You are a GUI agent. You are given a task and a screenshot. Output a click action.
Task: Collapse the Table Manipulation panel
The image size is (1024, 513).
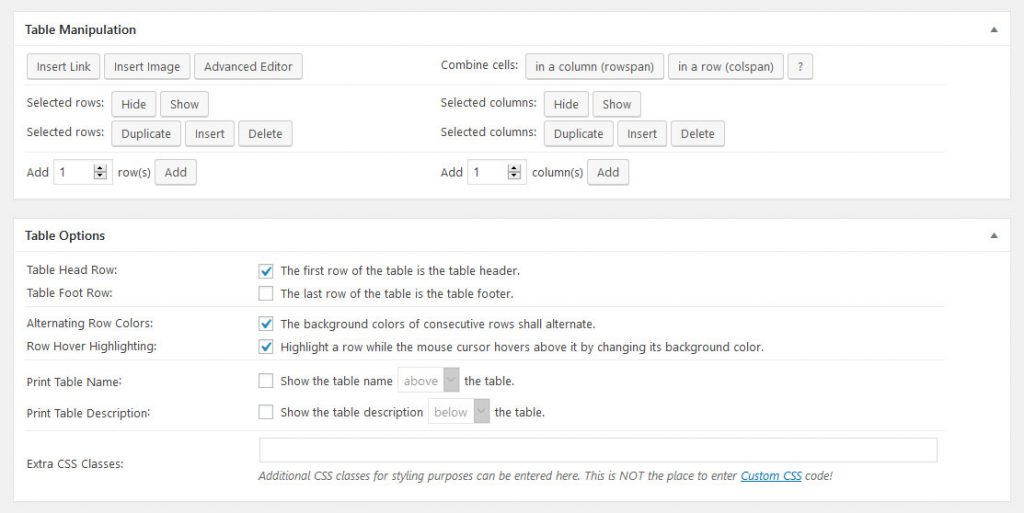click(x=993, y=30)
